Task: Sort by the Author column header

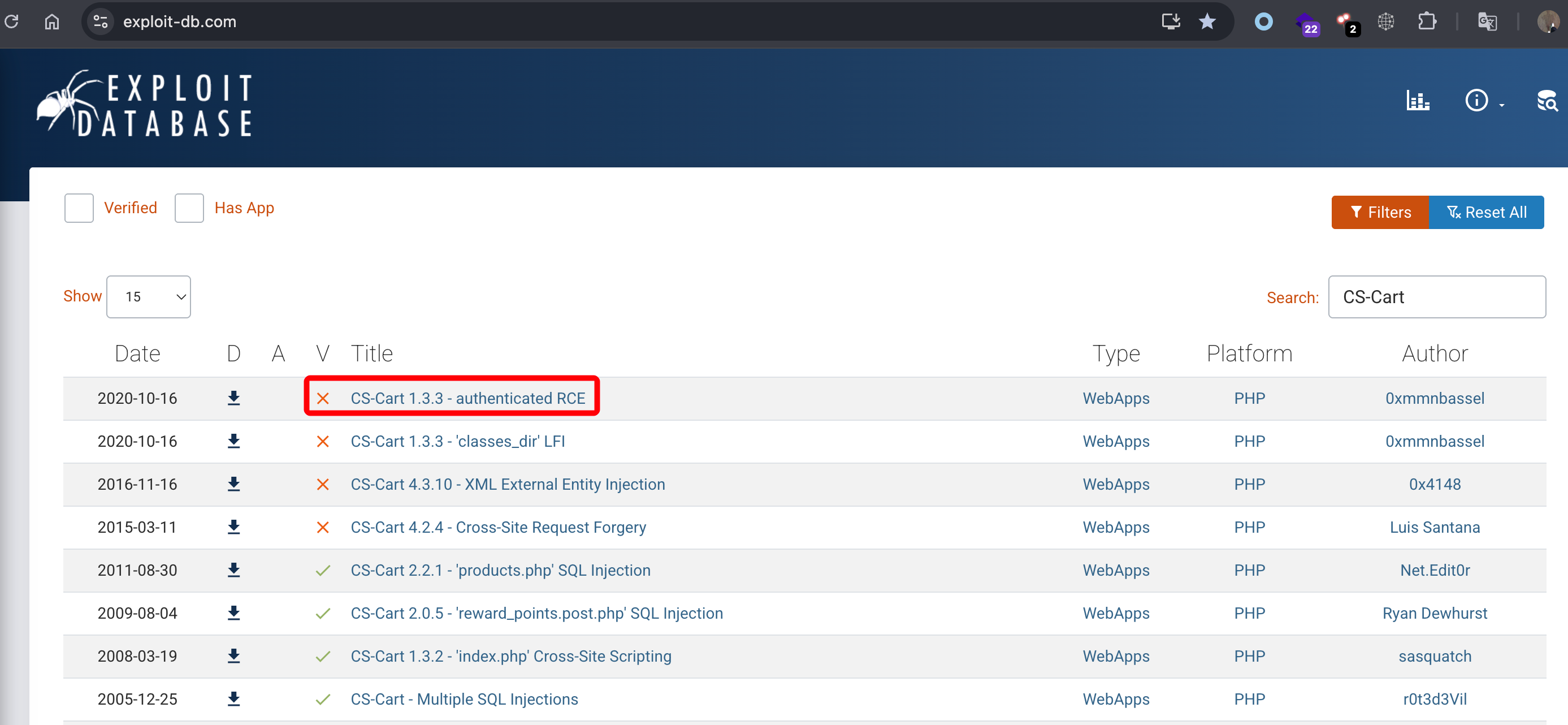Action: [1434, 353]
